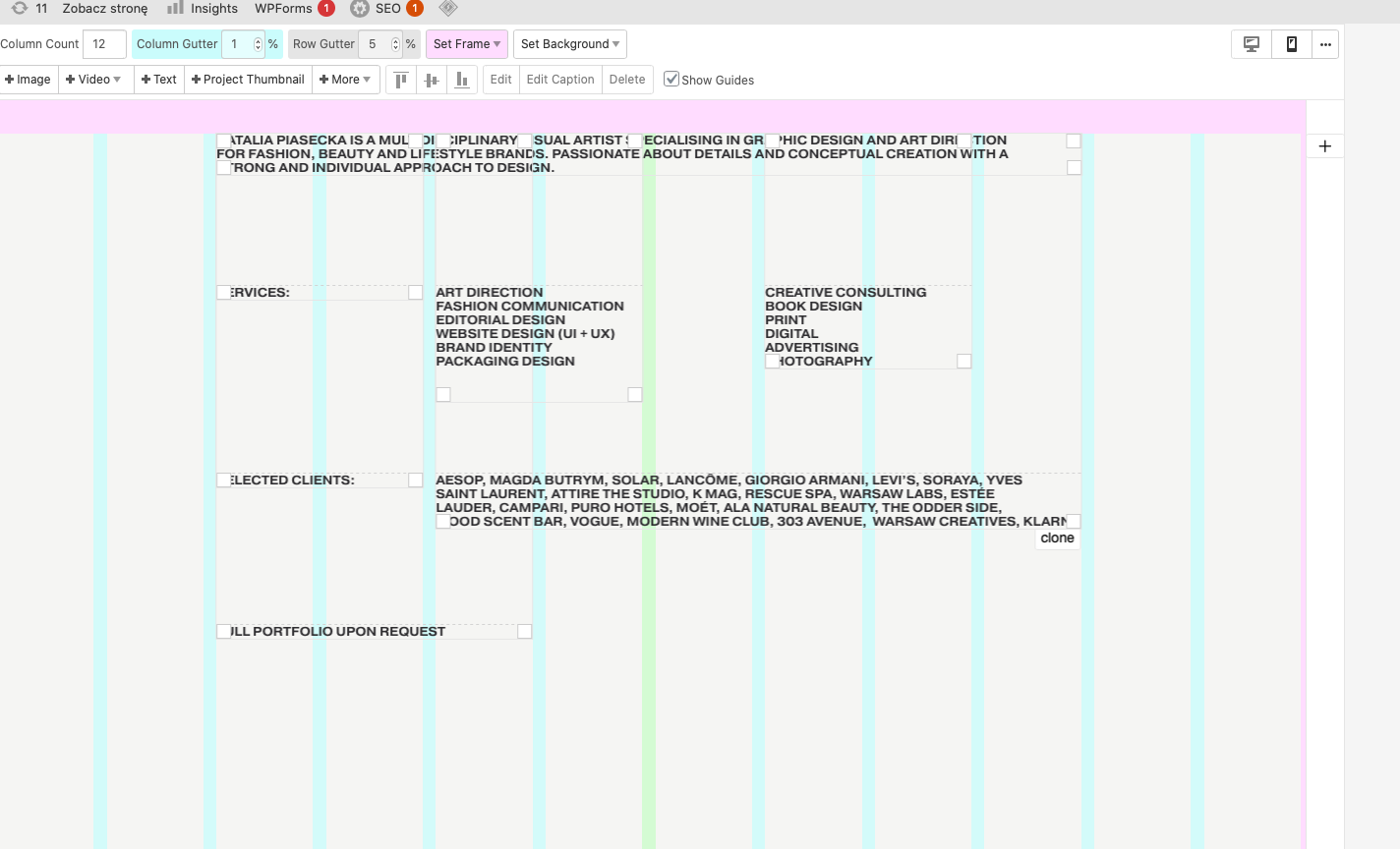Open the ellipsis more-options menu
The height and width of the screenshot is (849, 1400).
point(1325,44)
